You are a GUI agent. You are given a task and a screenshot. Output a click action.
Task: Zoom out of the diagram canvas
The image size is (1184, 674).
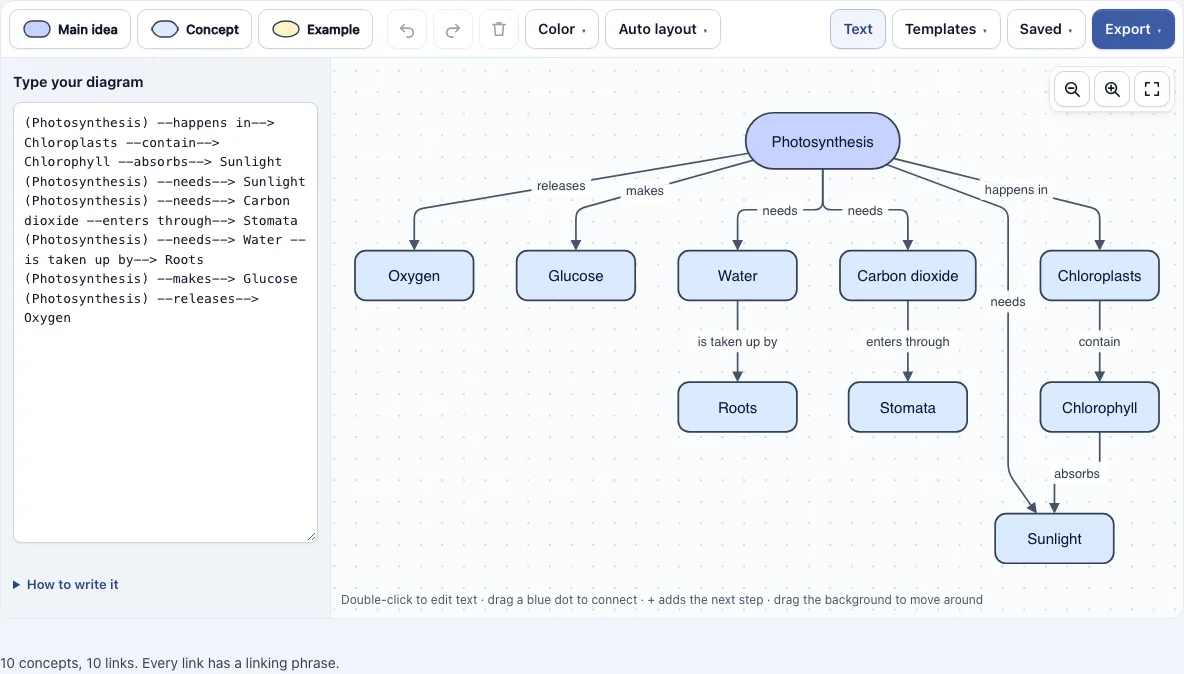(x=1072, y=89)
